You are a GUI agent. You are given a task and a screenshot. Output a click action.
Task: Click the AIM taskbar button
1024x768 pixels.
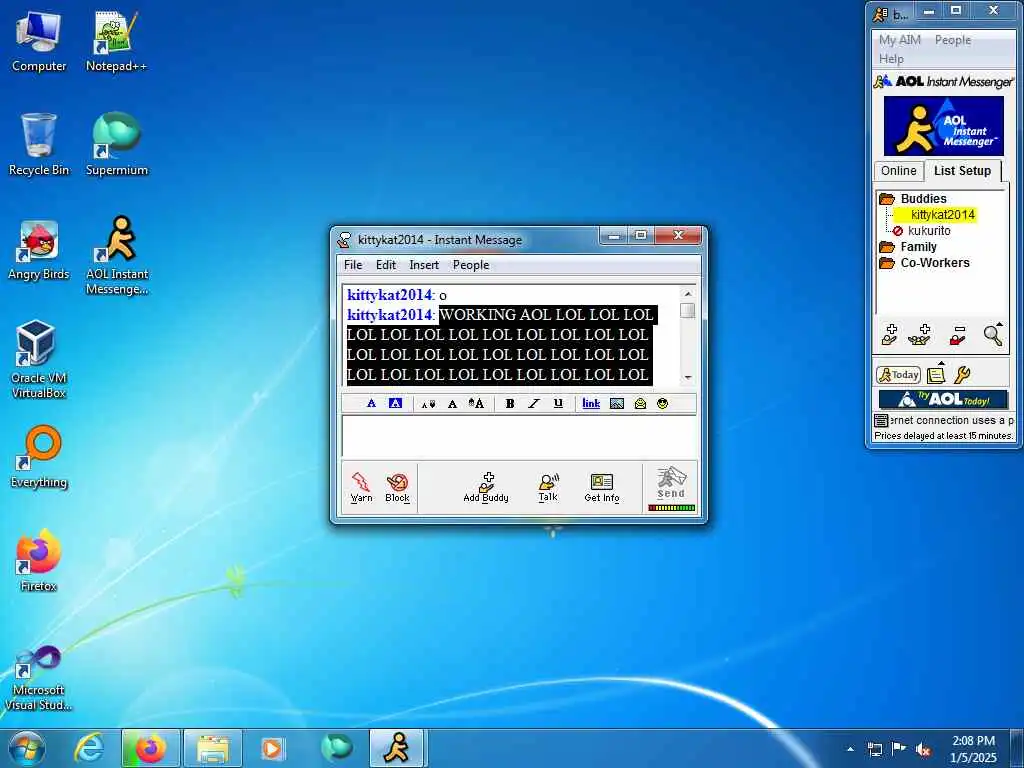397,748
